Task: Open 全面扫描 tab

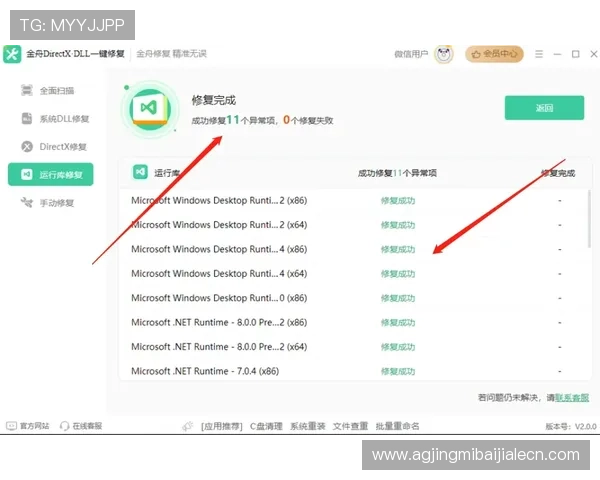Action: 51,91
